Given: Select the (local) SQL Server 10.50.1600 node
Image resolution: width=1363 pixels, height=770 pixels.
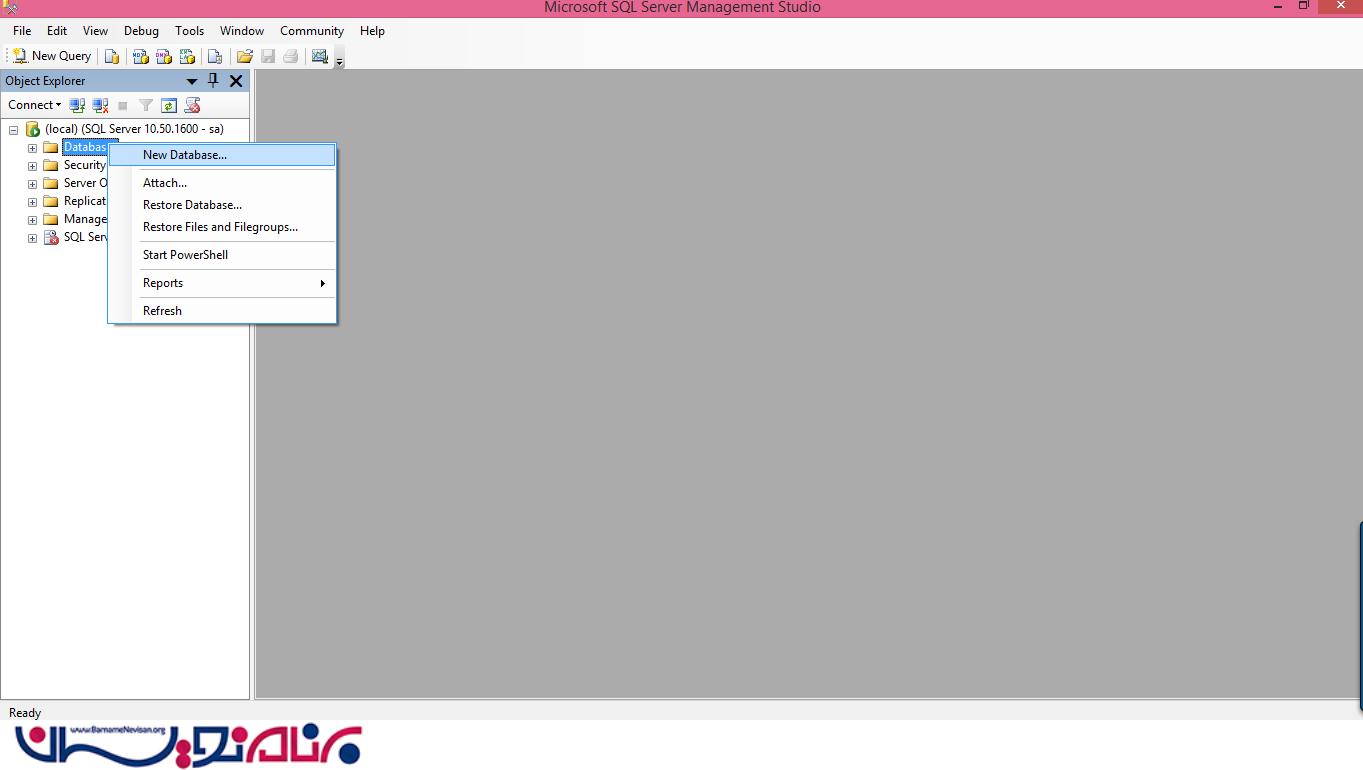Looking at the screenshot, I should click(x=134, y=129).
